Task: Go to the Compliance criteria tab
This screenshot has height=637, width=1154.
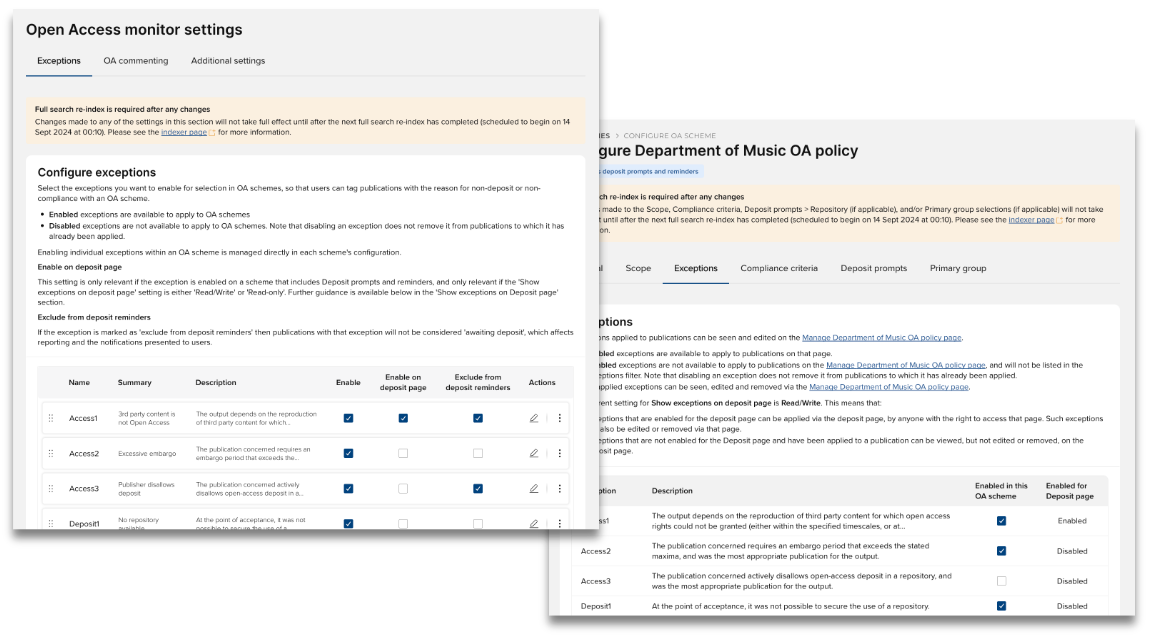Action: tap(778, 268)
